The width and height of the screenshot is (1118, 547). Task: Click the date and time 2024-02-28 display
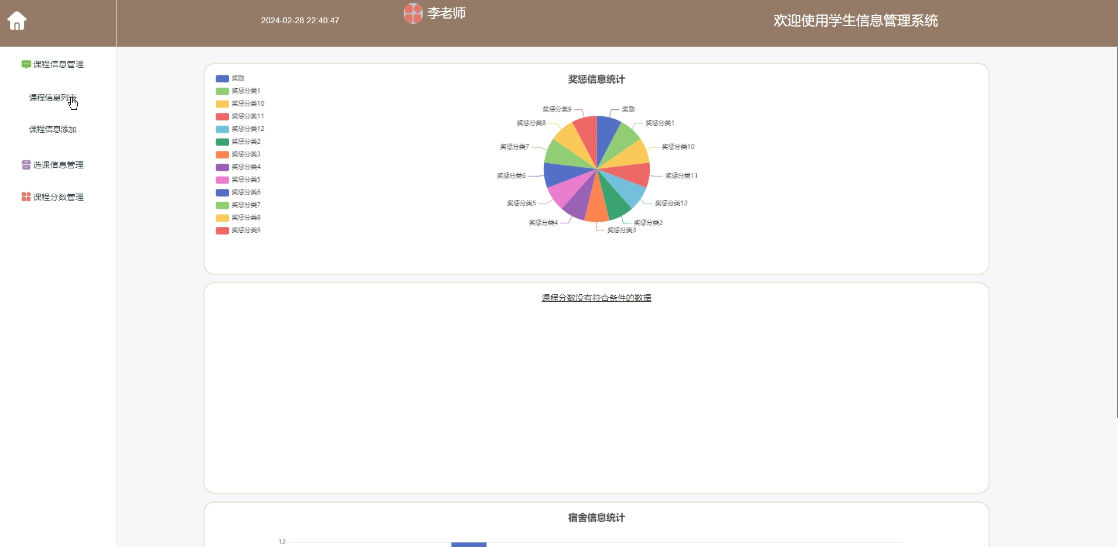[299, 20]
